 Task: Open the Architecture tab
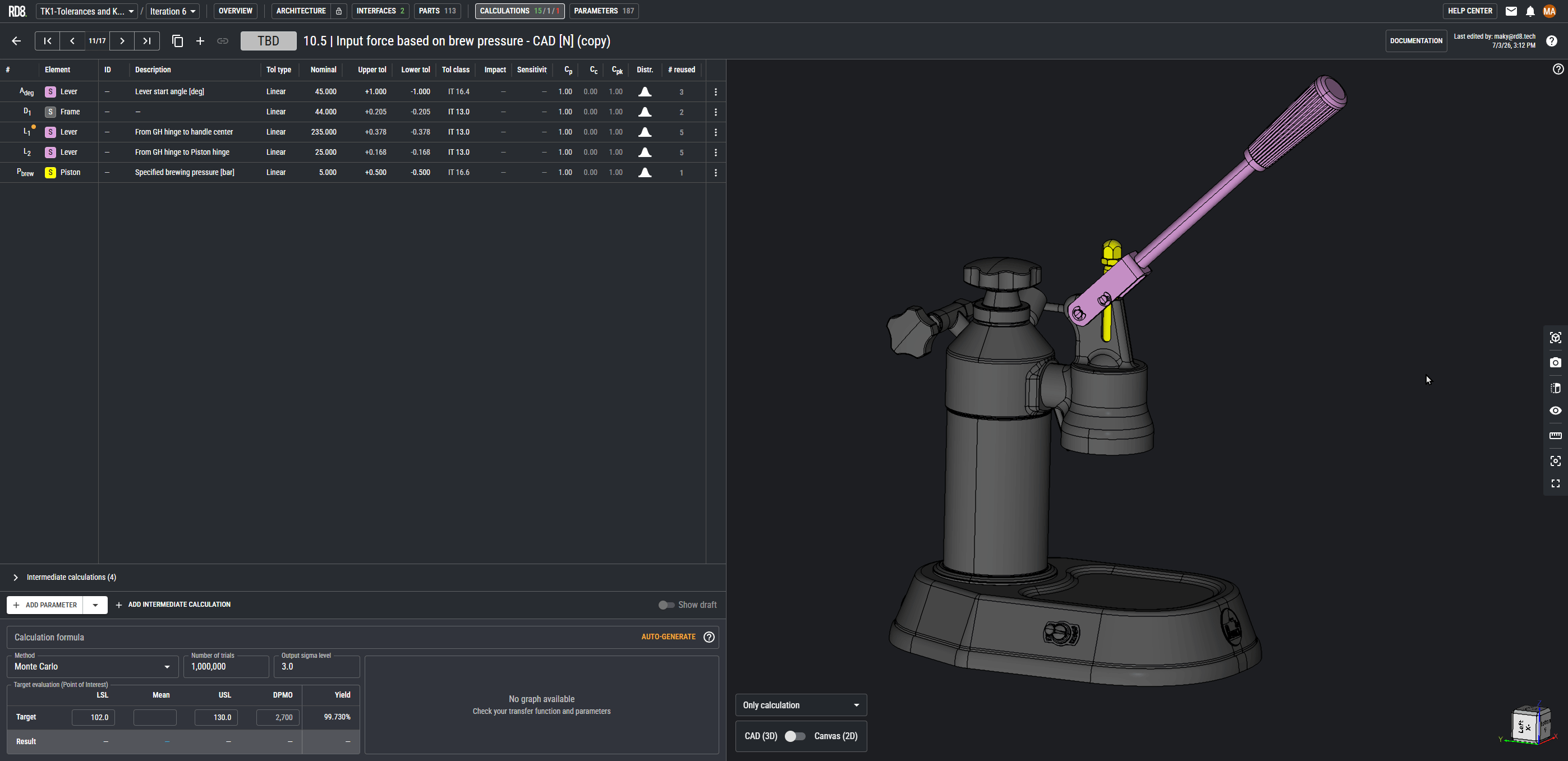301,11
